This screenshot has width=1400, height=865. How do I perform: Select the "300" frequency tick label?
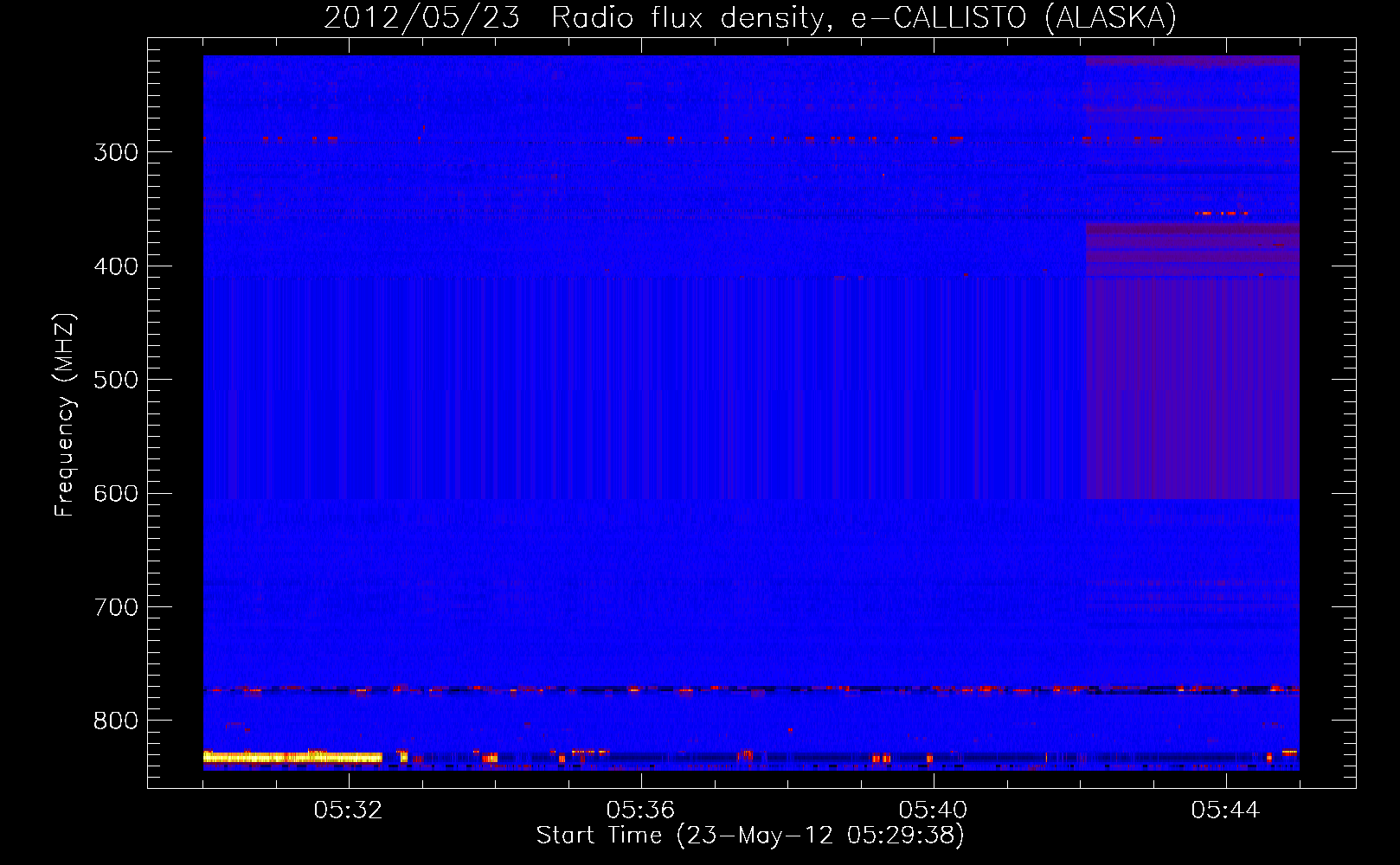116,152
